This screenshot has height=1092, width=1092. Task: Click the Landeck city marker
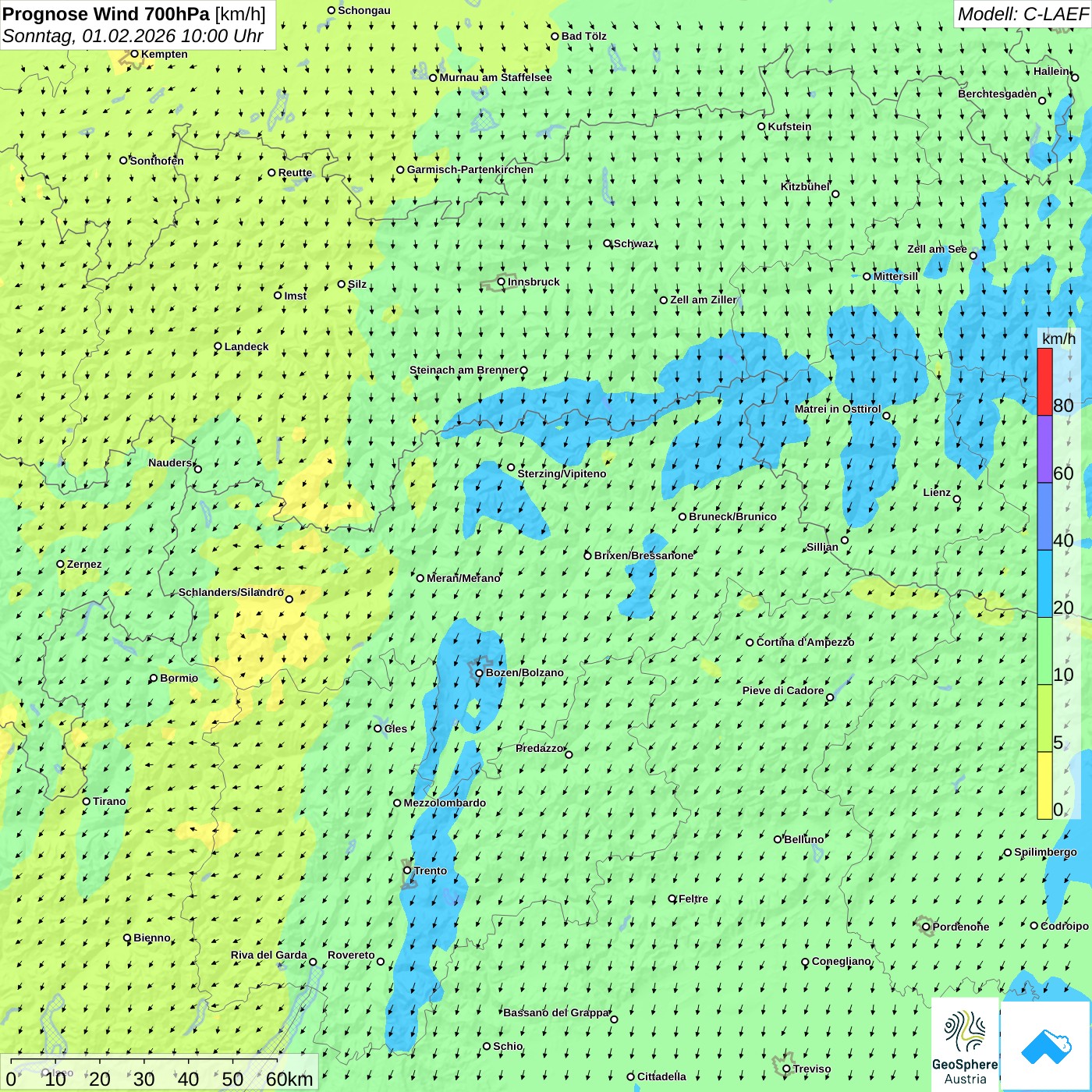point(218,346)
